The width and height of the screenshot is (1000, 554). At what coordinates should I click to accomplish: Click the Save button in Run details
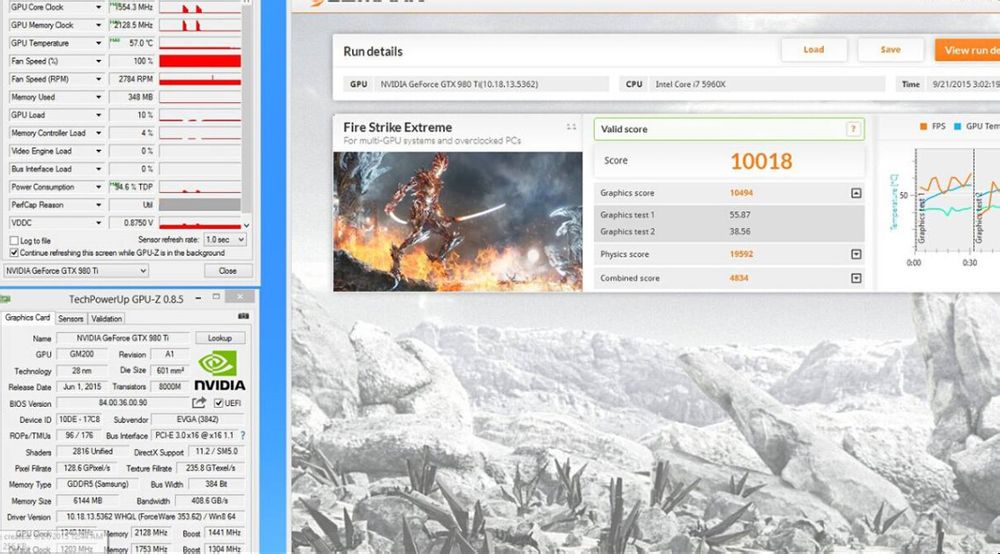coord(891,50)
